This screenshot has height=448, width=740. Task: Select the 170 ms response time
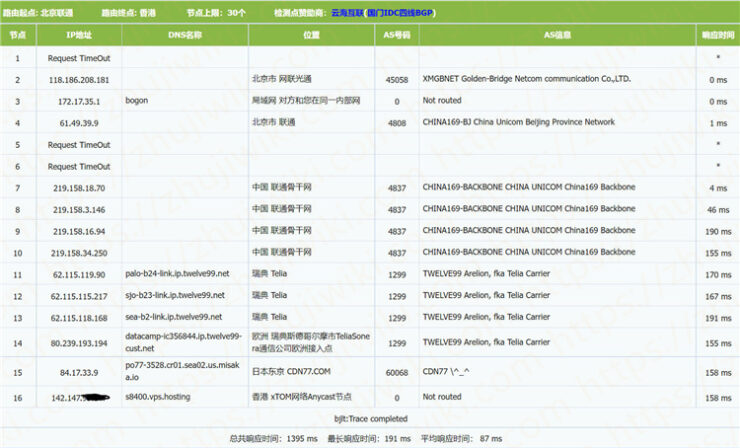718,275
